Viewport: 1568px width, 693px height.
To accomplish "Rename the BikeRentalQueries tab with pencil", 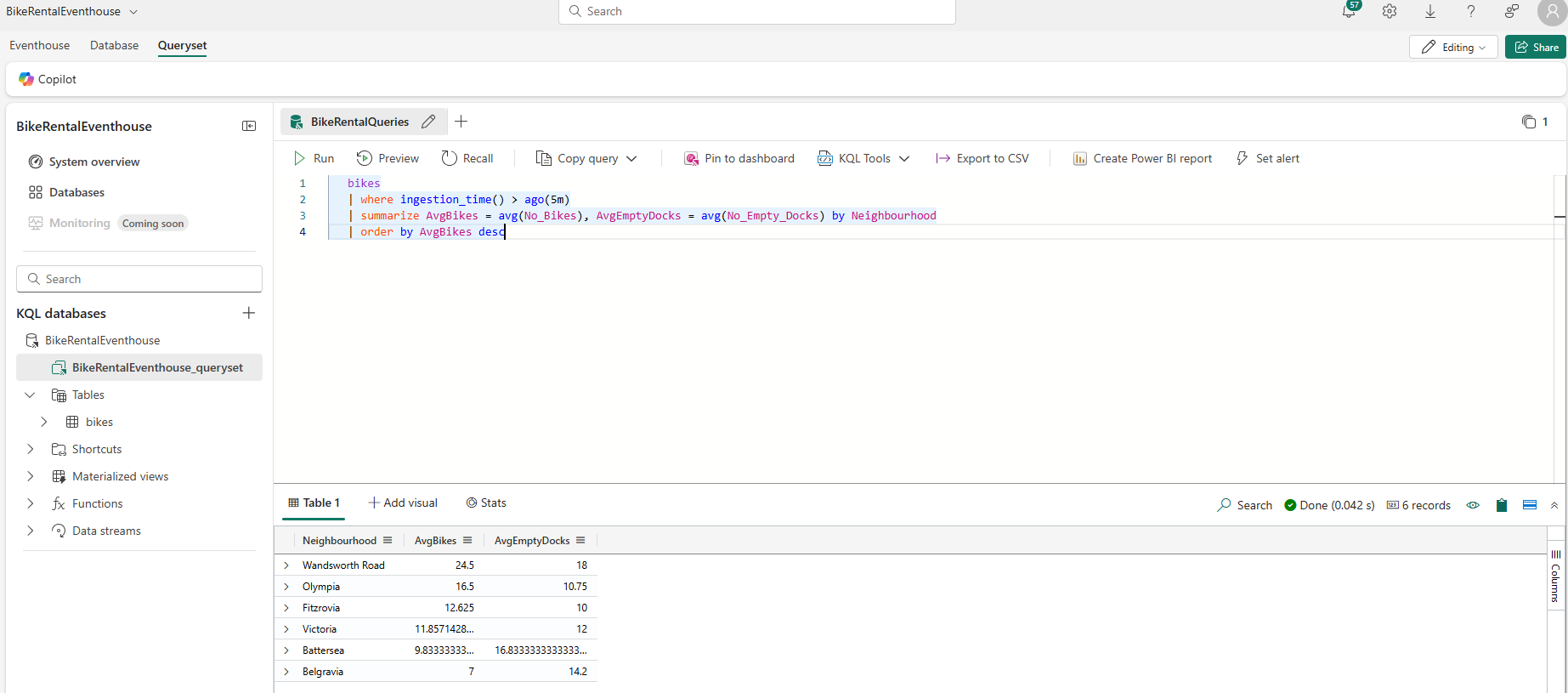I will pyautogui.click(x=428, y=122).
